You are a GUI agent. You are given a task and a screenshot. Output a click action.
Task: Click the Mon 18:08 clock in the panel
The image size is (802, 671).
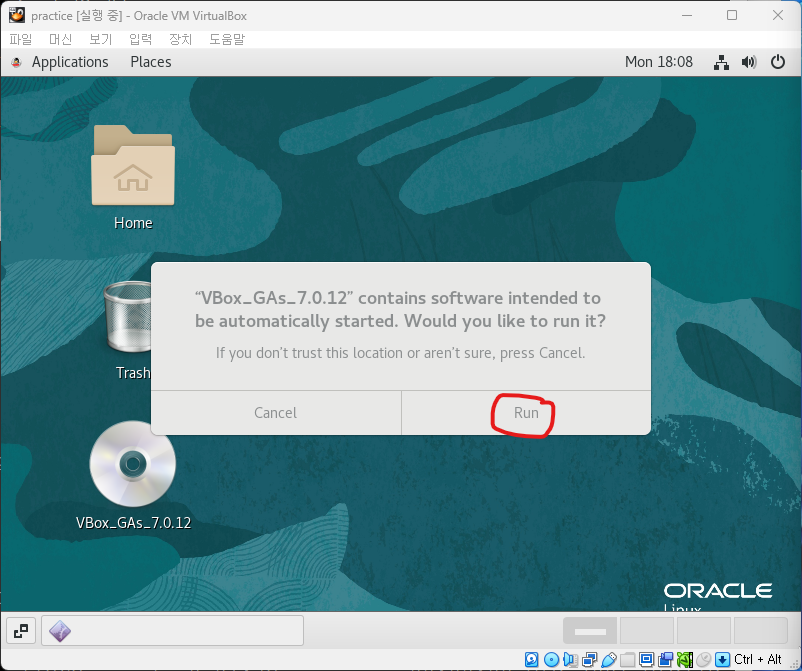[659, 62]
